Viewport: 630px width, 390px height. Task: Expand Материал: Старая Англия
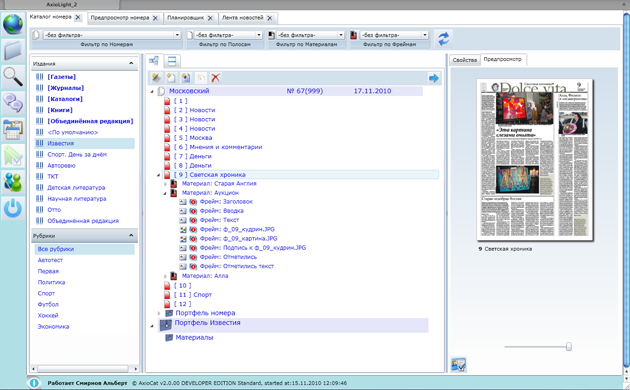tap(165, 184)
